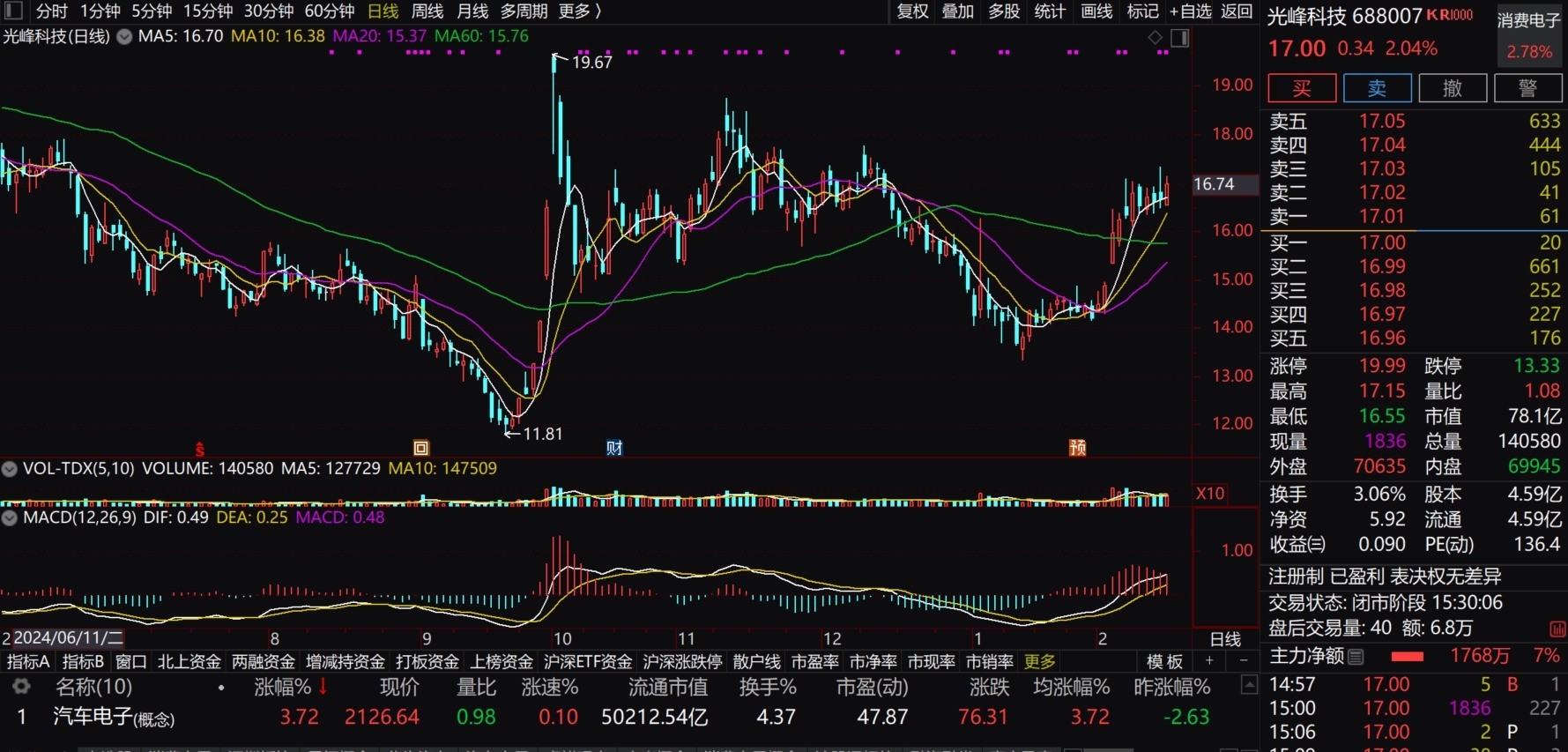The image size is (1568, 752).
Task: Add stock via +自选 button
Action: (1190, 11)
